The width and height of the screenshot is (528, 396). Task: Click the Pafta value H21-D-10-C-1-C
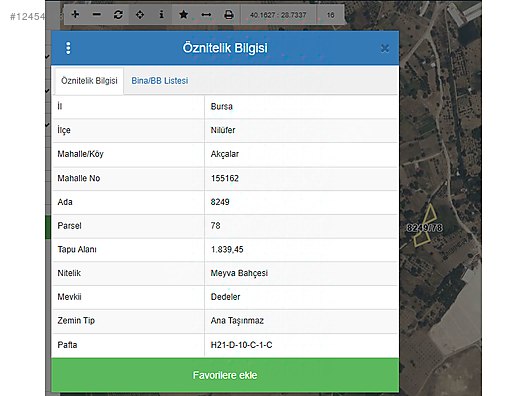(241, 345)
